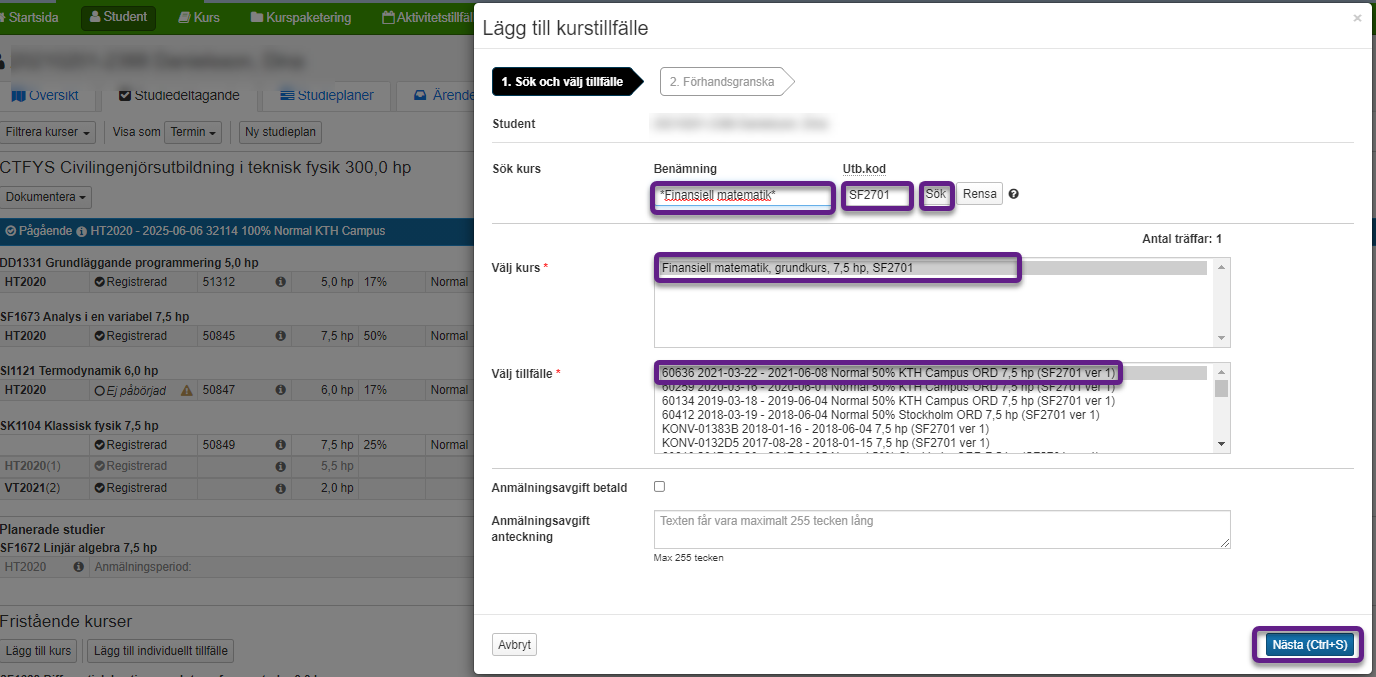Focus the Benämning search field
The image size is (1376, 677).
(x=743, y=195)
